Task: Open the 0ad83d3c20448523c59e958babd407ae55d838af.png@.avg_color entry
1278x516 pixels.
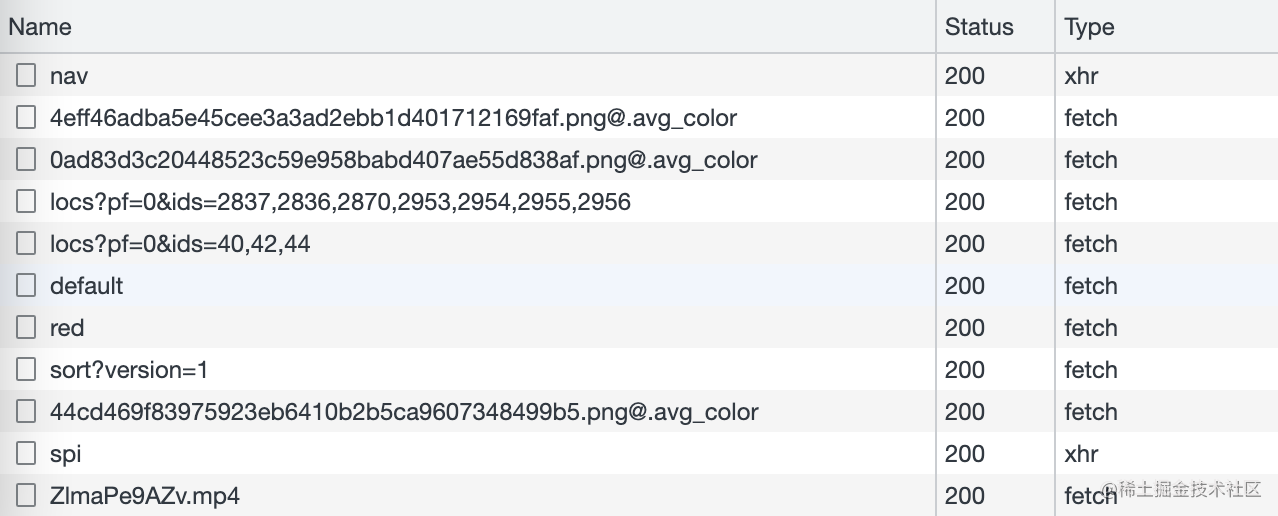Action: tap(403, 160)
